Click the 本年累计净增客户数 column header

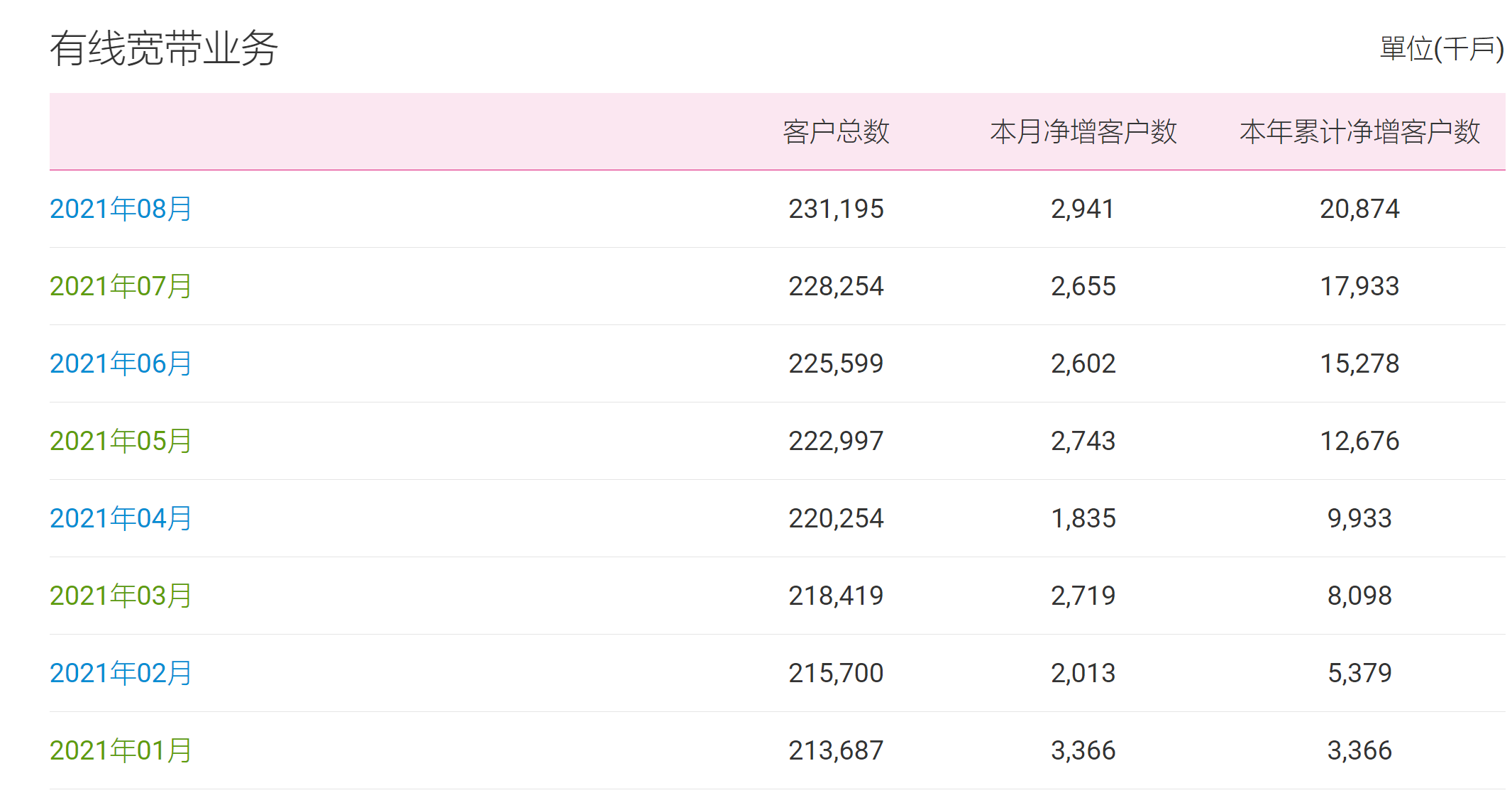click(x=1359, y=132)
